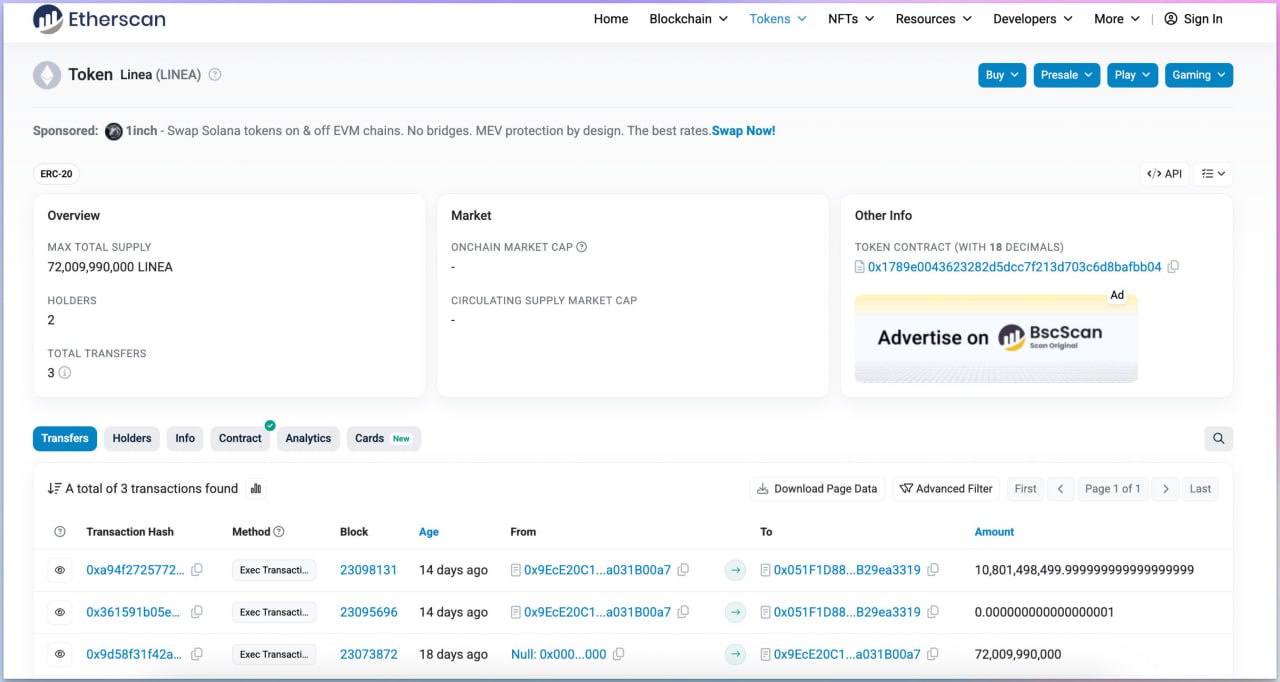Switch to the Holders tab
The height and width of the screenshot is (682, 1280).
132,438
